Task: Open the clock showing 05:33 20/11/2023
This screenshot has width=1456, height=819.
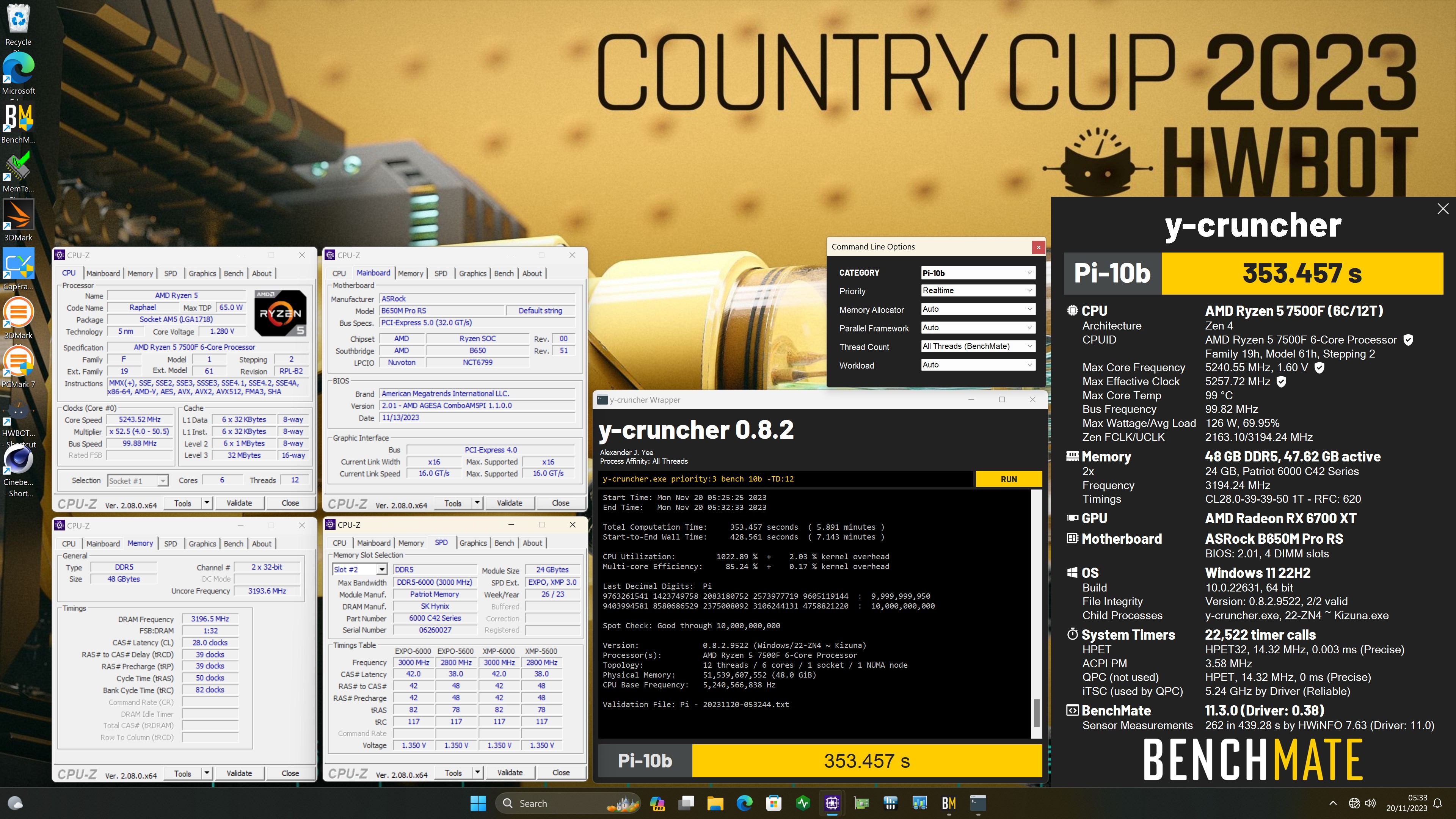Action: coord(1406,803)
